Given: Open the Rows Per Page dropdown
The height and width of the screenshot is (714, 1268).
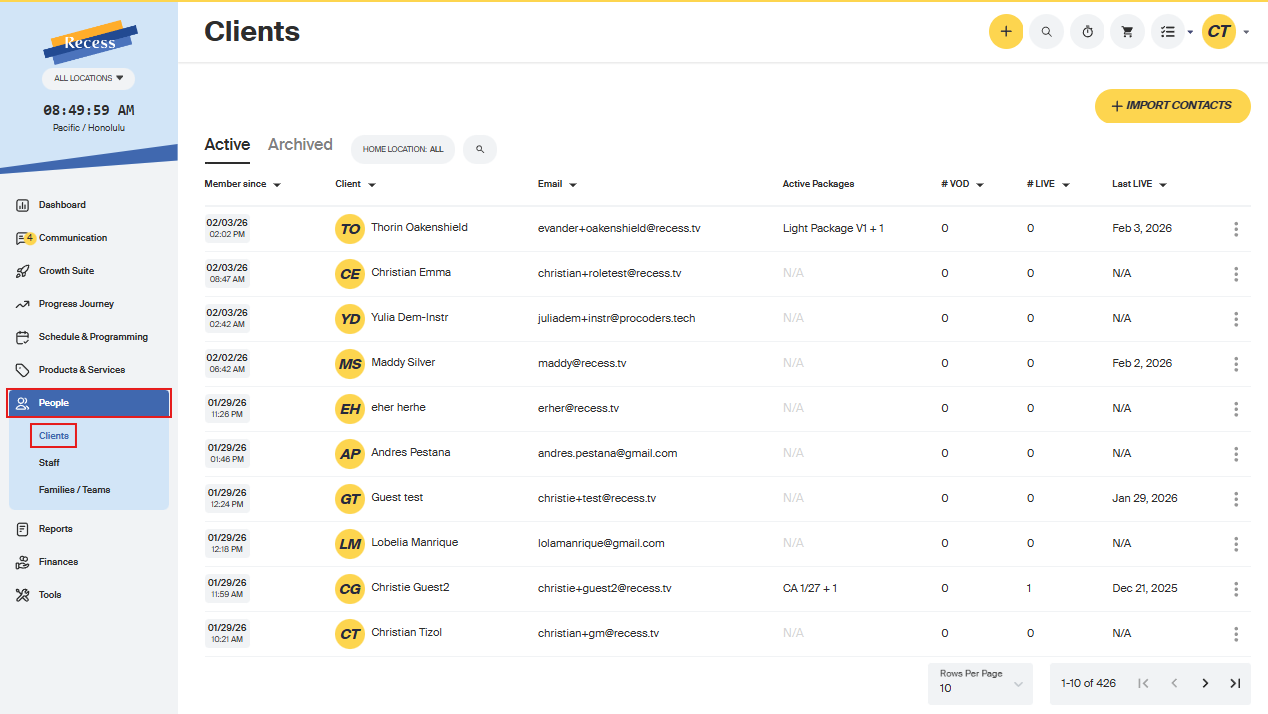Looking at the screenshot, I should (981, 682).
